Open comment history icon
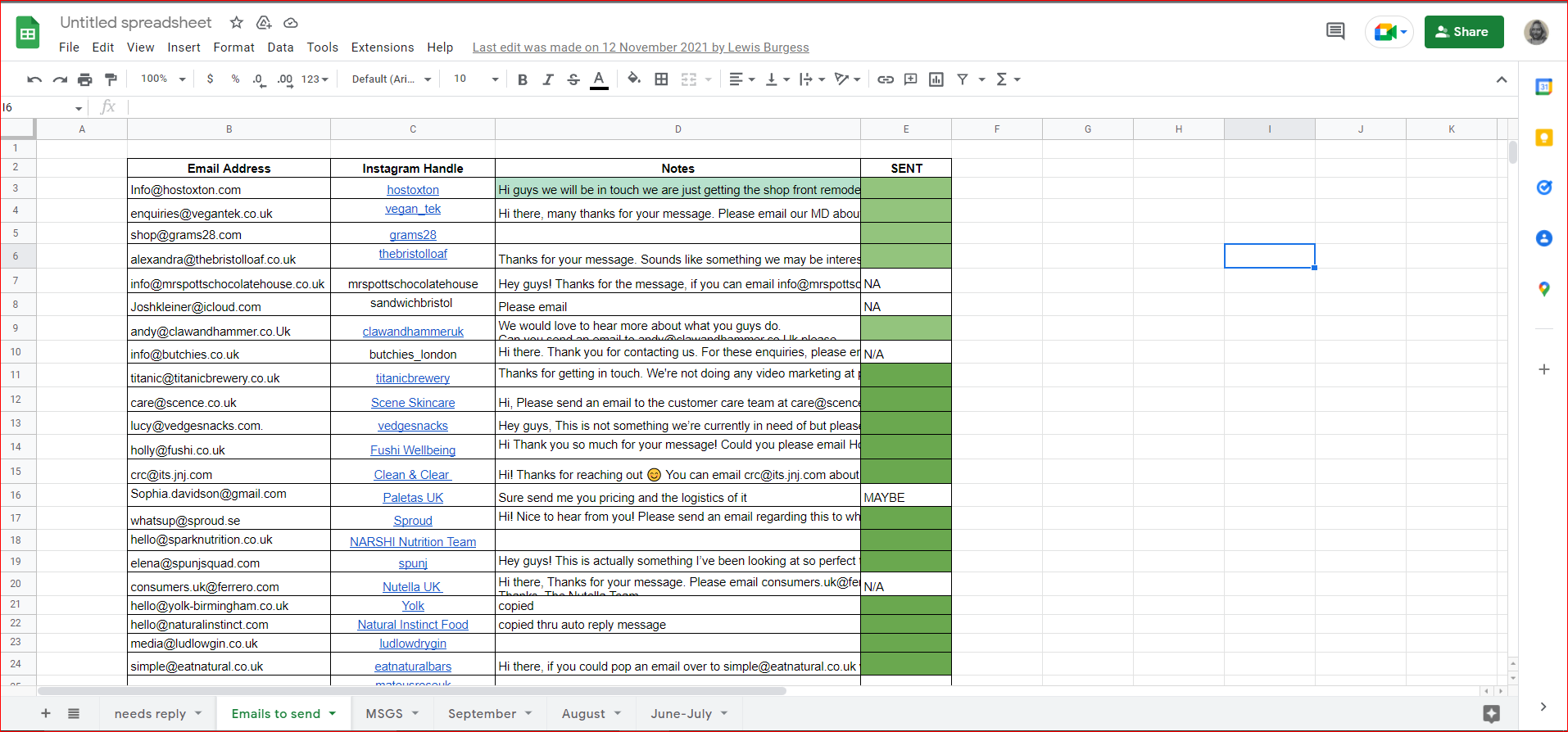 [1335, 32]
